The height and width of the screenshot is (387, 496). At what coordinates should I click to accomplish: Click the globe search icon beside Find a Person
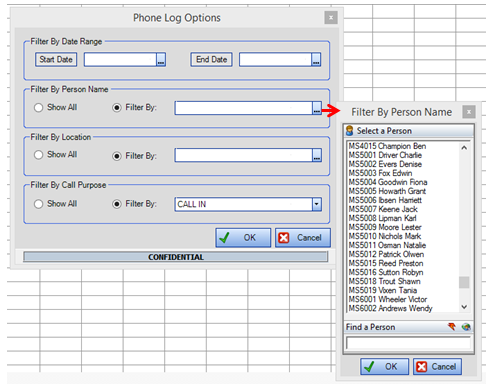pyautogui.click(x=466, y=327)
